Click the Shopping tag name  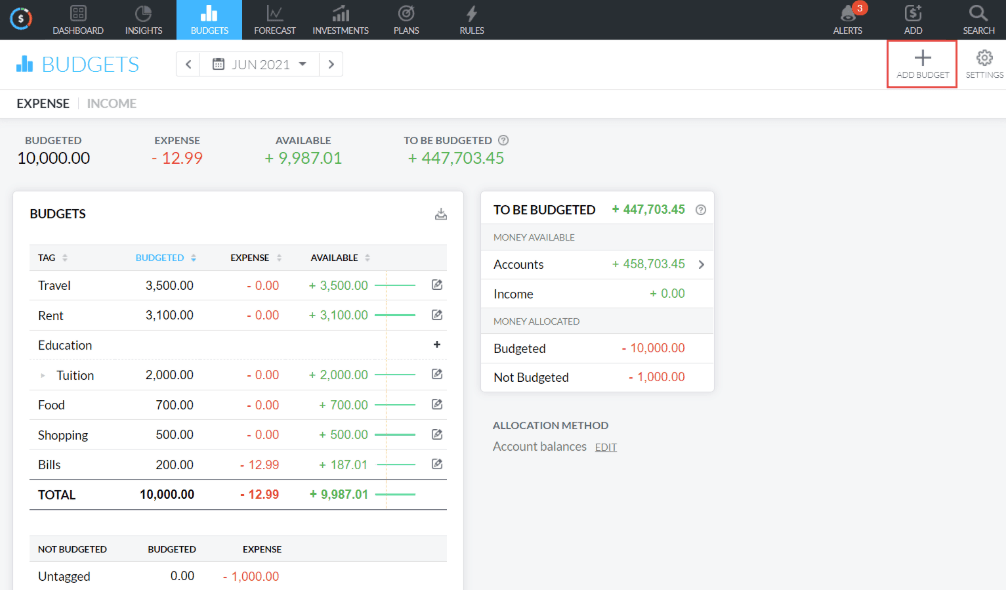tap(63, 435)
